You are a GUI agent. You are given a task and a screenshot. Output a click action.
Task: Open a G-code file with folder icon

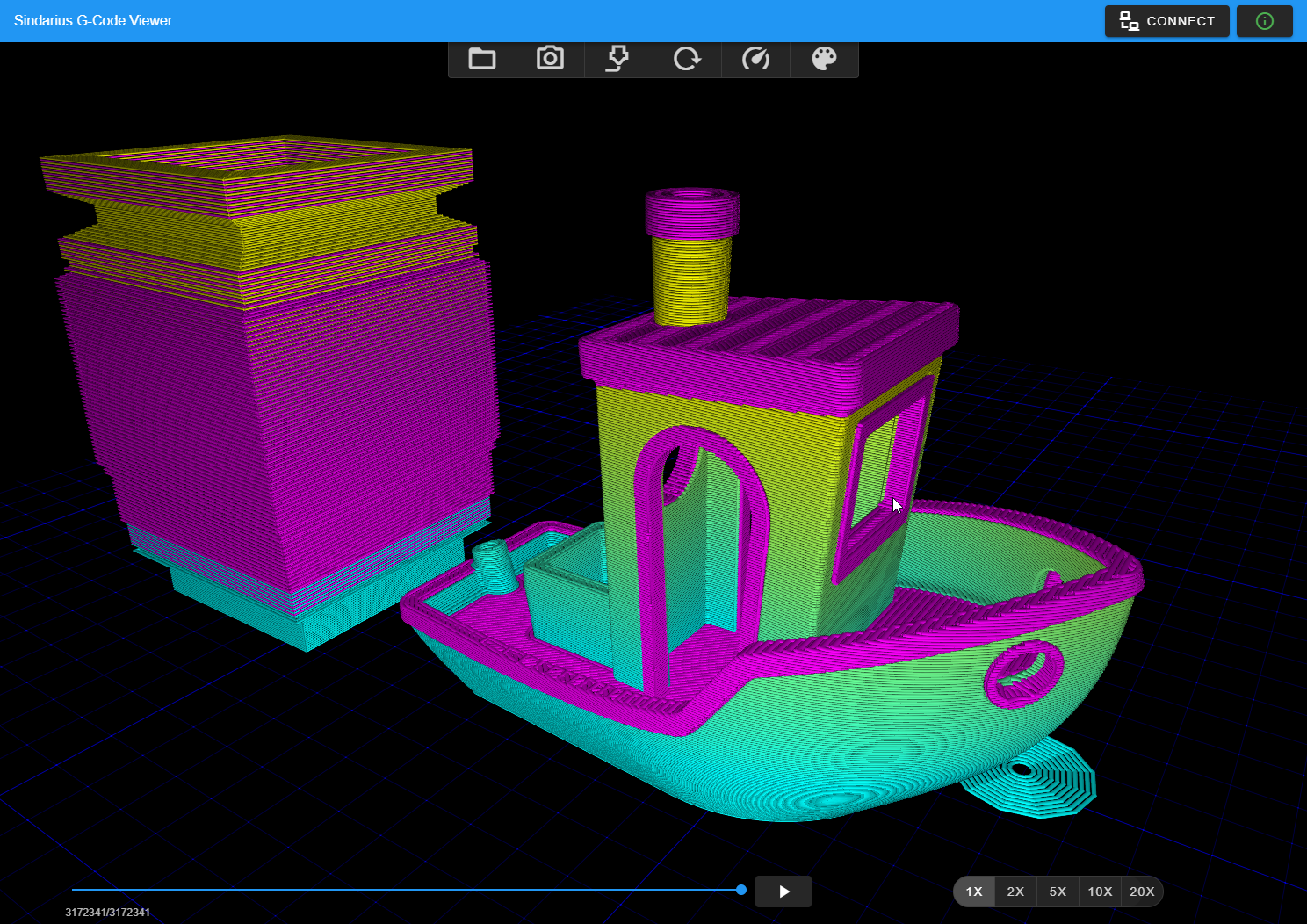pos(481,59)
